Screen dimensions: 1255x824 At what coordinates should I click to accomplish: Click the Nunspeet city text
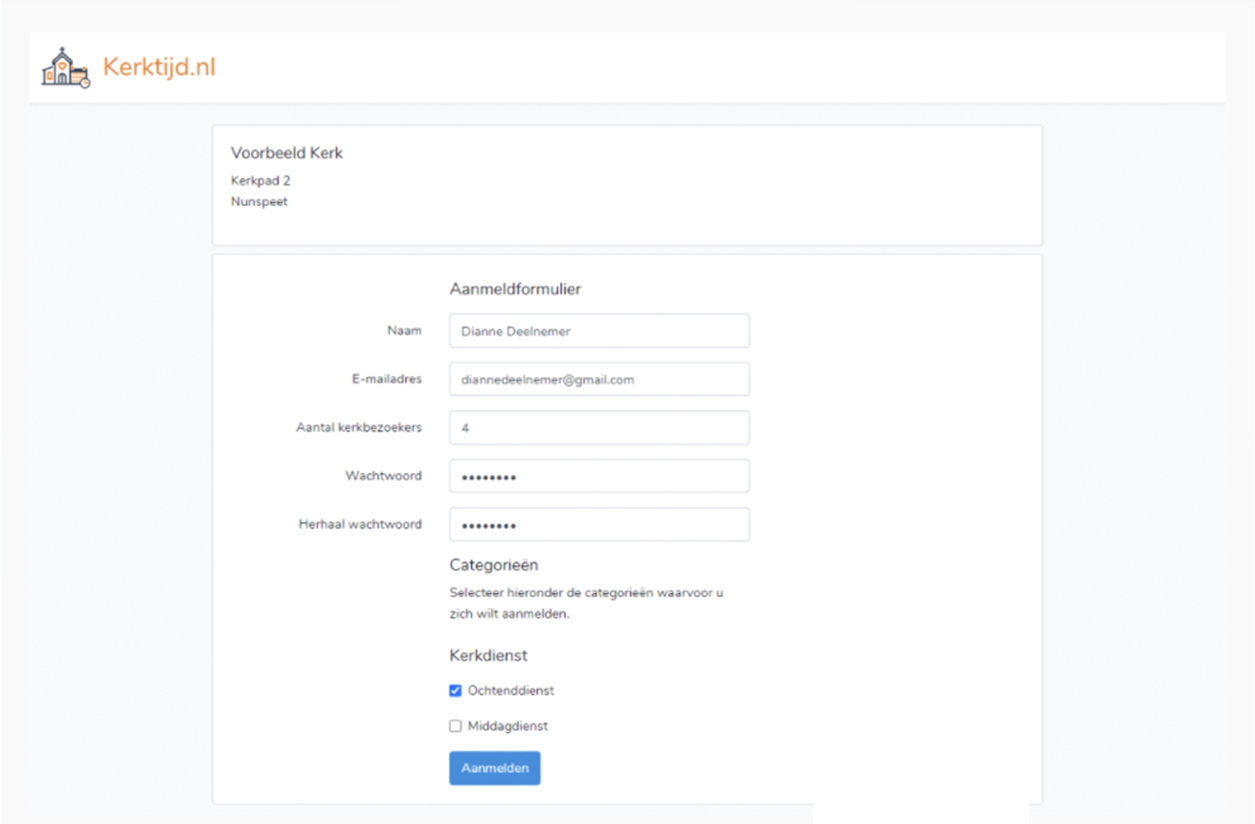point(259,201)
